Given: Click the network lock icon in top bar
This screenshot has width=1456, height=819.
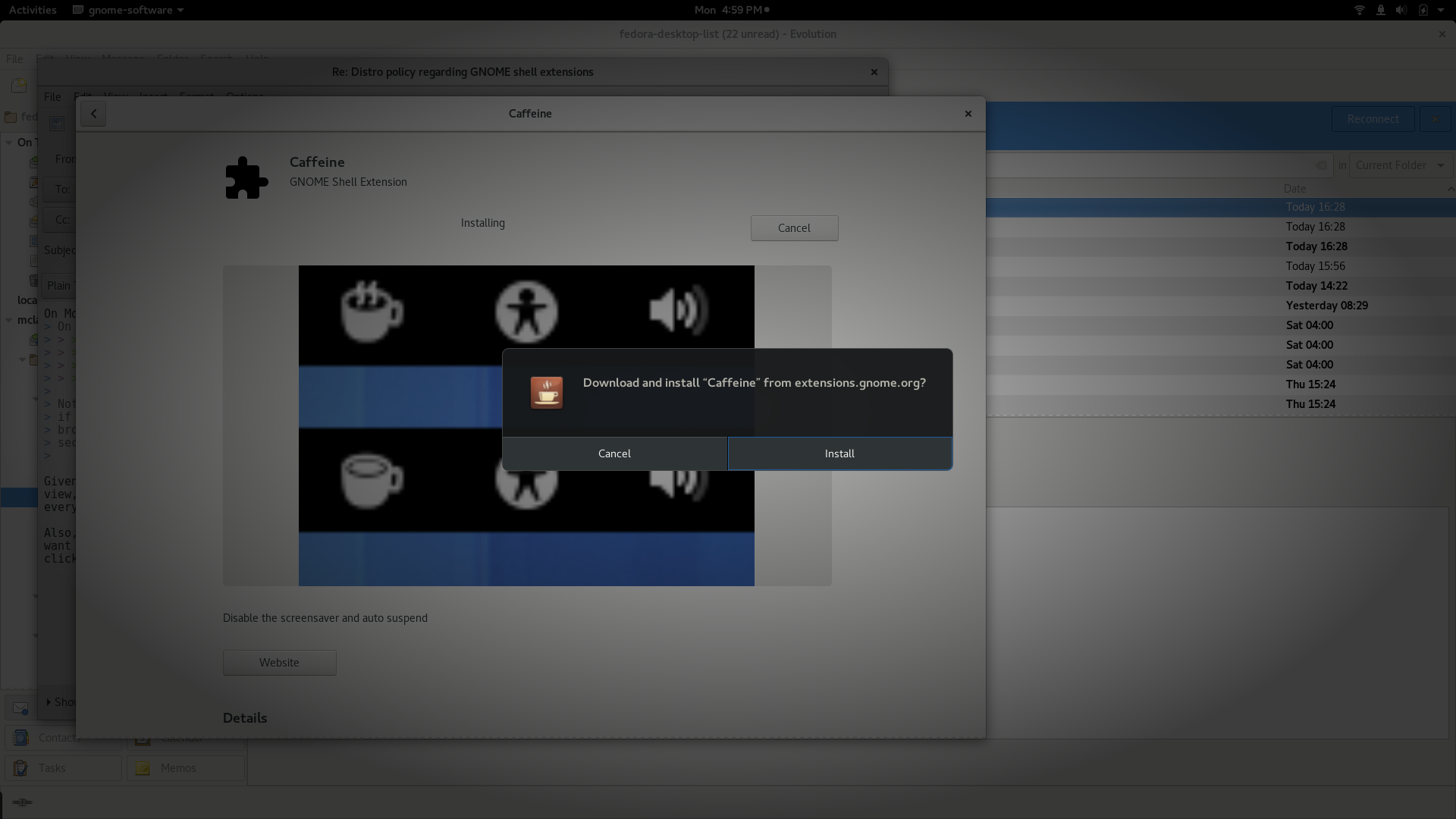Looking at the screenshot, I should tap(1380, 10).
